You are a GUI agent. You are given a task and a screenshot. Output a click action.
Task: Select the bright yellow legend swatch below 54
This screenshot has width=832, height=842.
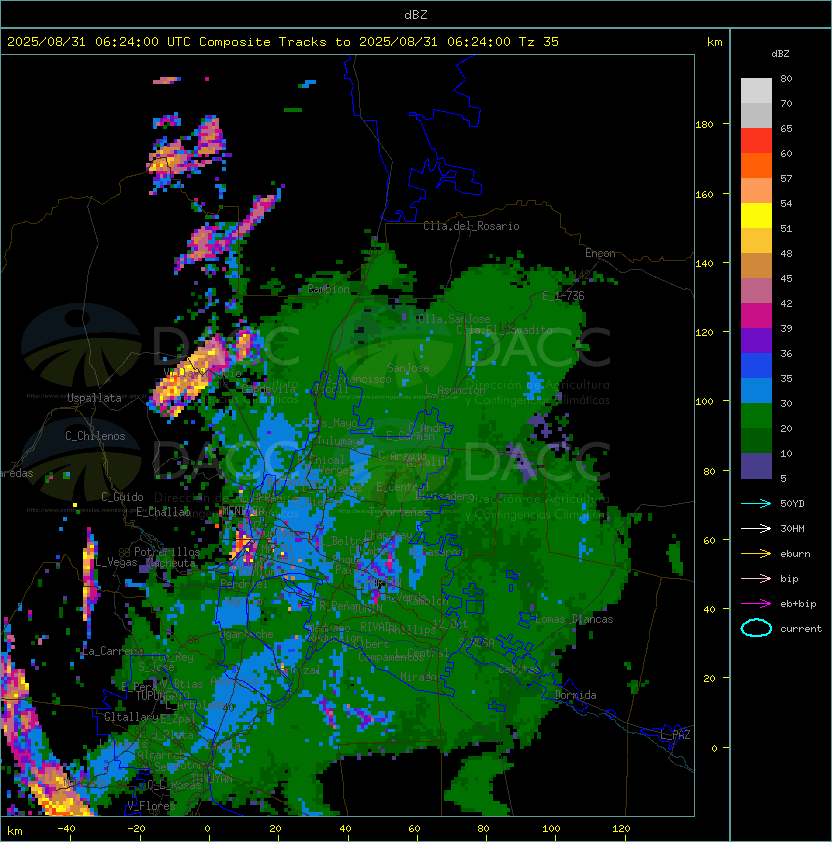point(756,216)
